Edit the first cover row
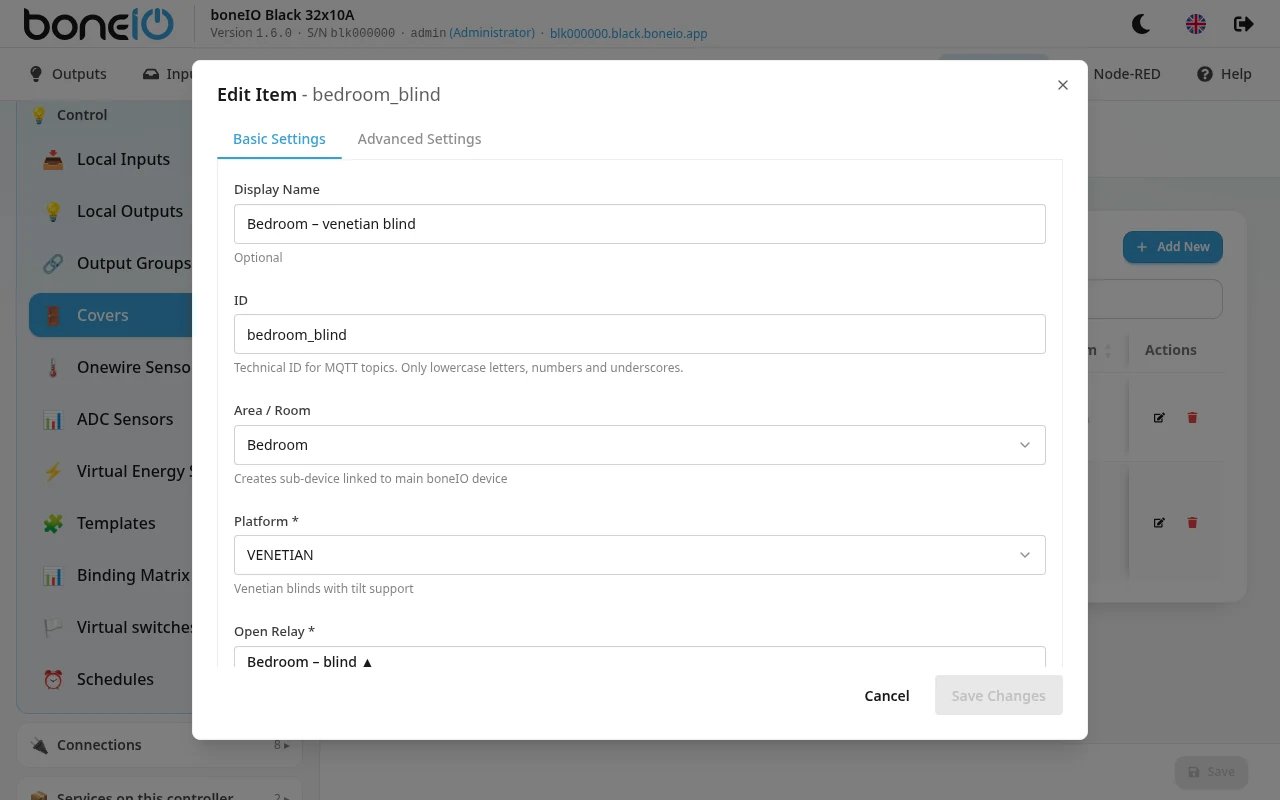Screen dimensions: 1280x800 pos(1159,417)
